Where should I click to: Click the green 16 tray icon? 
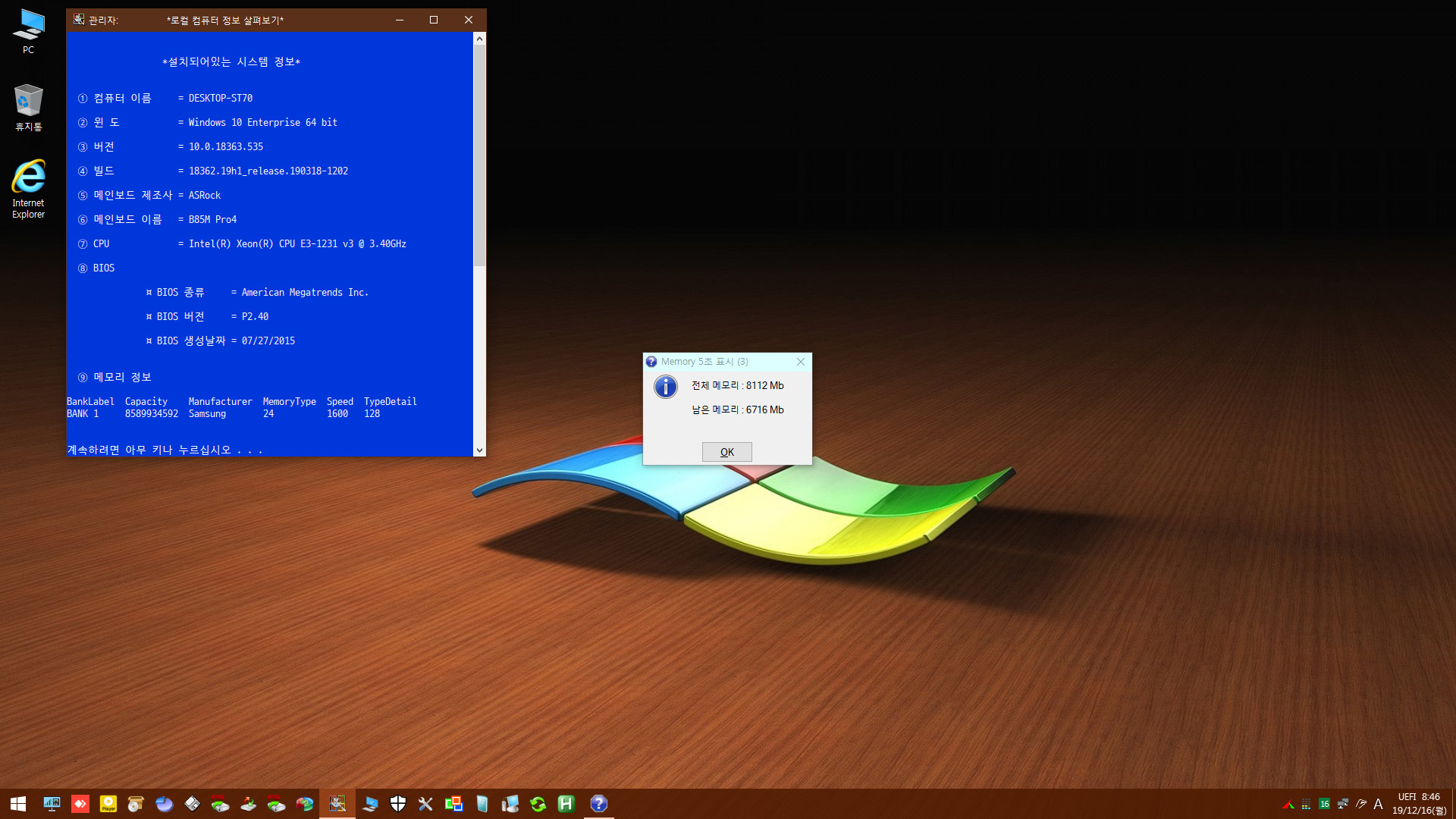pyautogui.click(x=1324, y=804)
